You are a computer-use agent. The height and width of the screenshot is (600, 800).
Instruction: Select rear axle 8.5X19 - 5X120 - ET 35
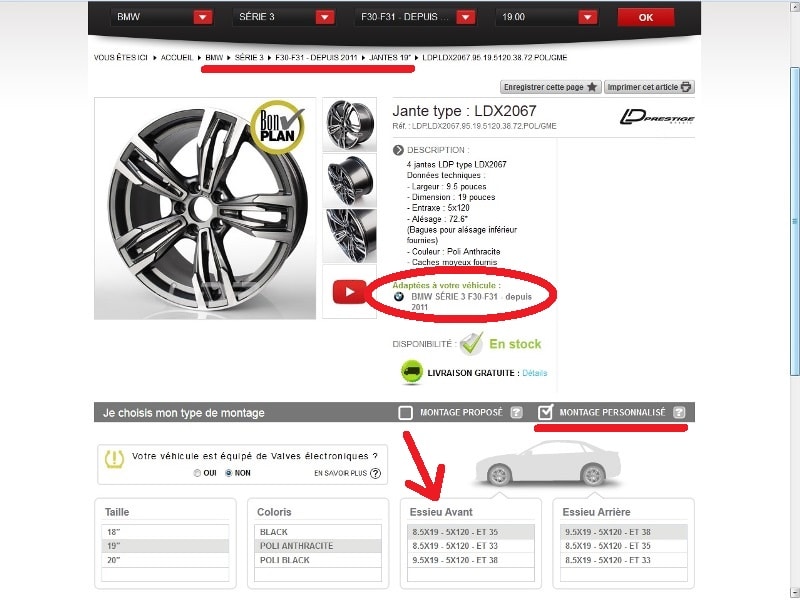point(623,546)
